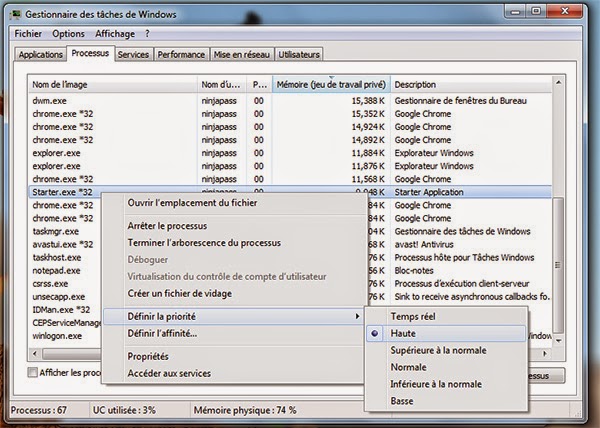Click UC utilisée : 3% status entry
Image resolution: width=600 pixels, height=428 pixels.
[x=124, y=410]
